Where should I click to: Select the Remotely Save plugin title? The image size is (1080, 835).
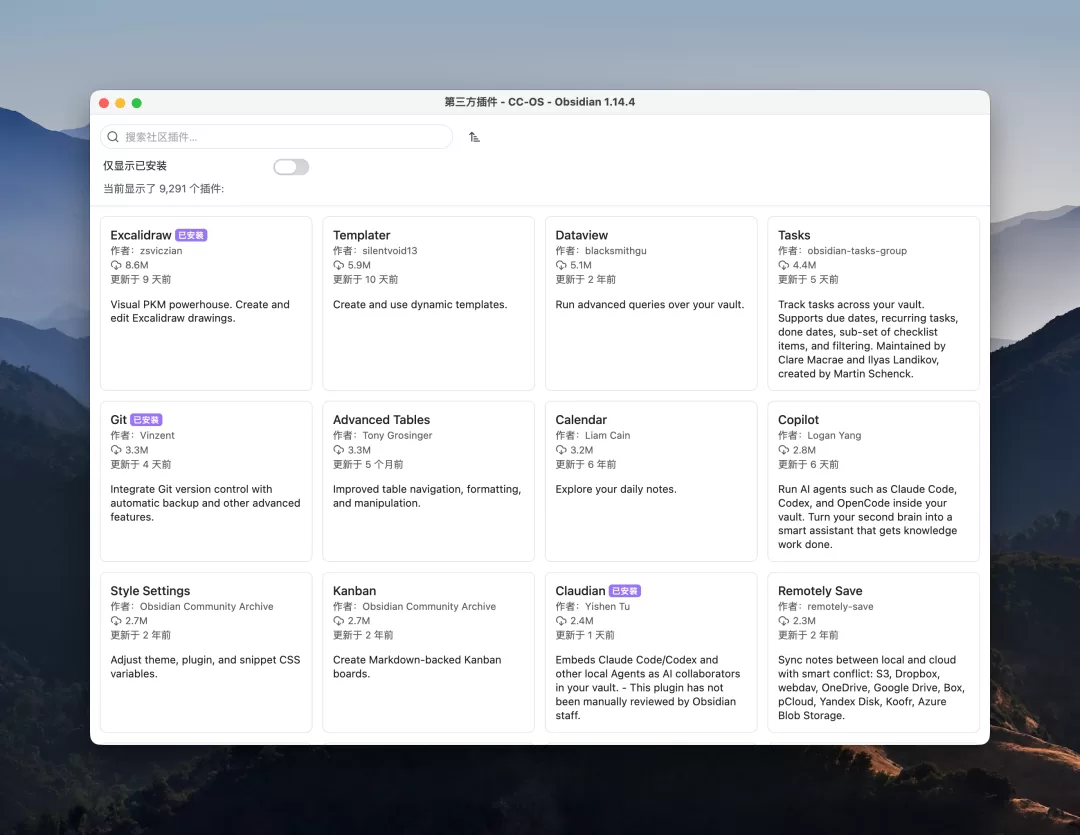point(820,590)
